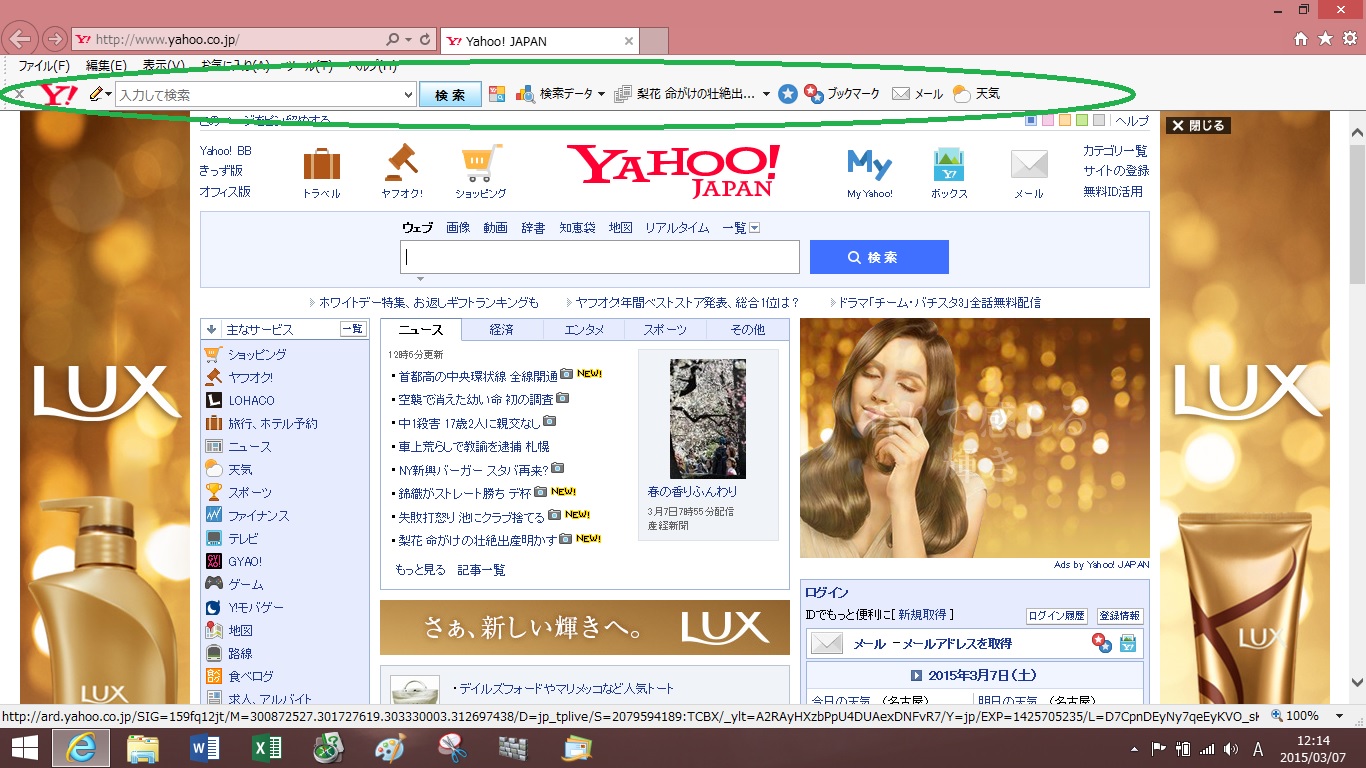Close the LUX ad with 閉じる
1366x768 pixels.
[x=1197, y=126]
